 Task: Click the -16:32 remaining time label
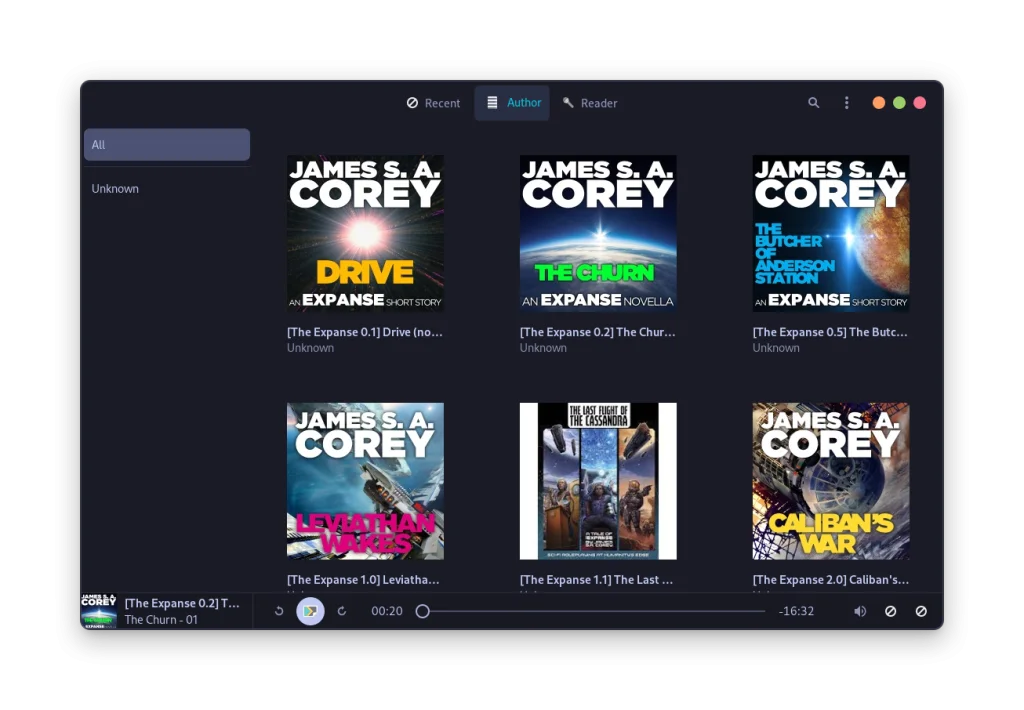coord(796,611)
